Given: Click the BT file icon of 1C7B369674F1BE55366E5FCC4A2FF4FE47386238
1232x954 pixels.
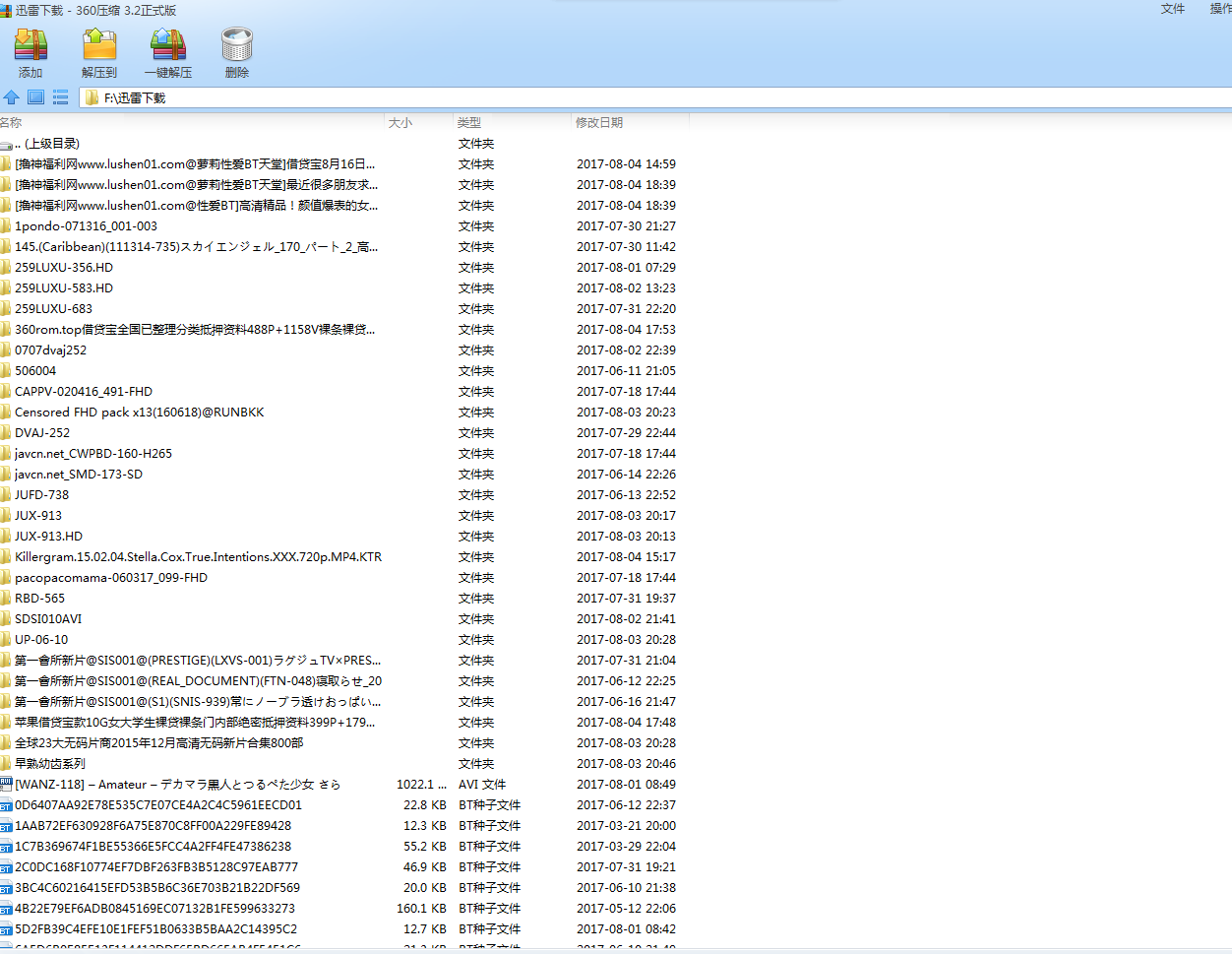Looking at the screenshot, I should (x=5, y=847).
